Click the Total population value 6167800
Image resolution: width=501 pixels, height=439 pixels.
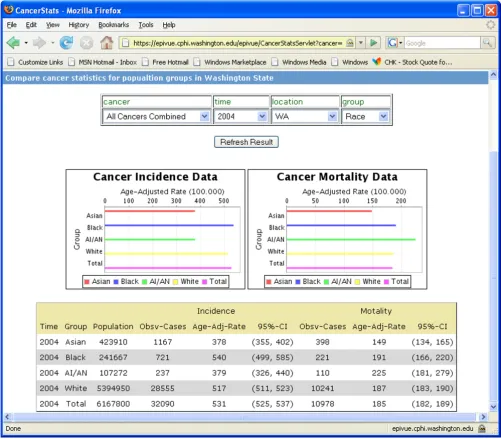point(113,404)
